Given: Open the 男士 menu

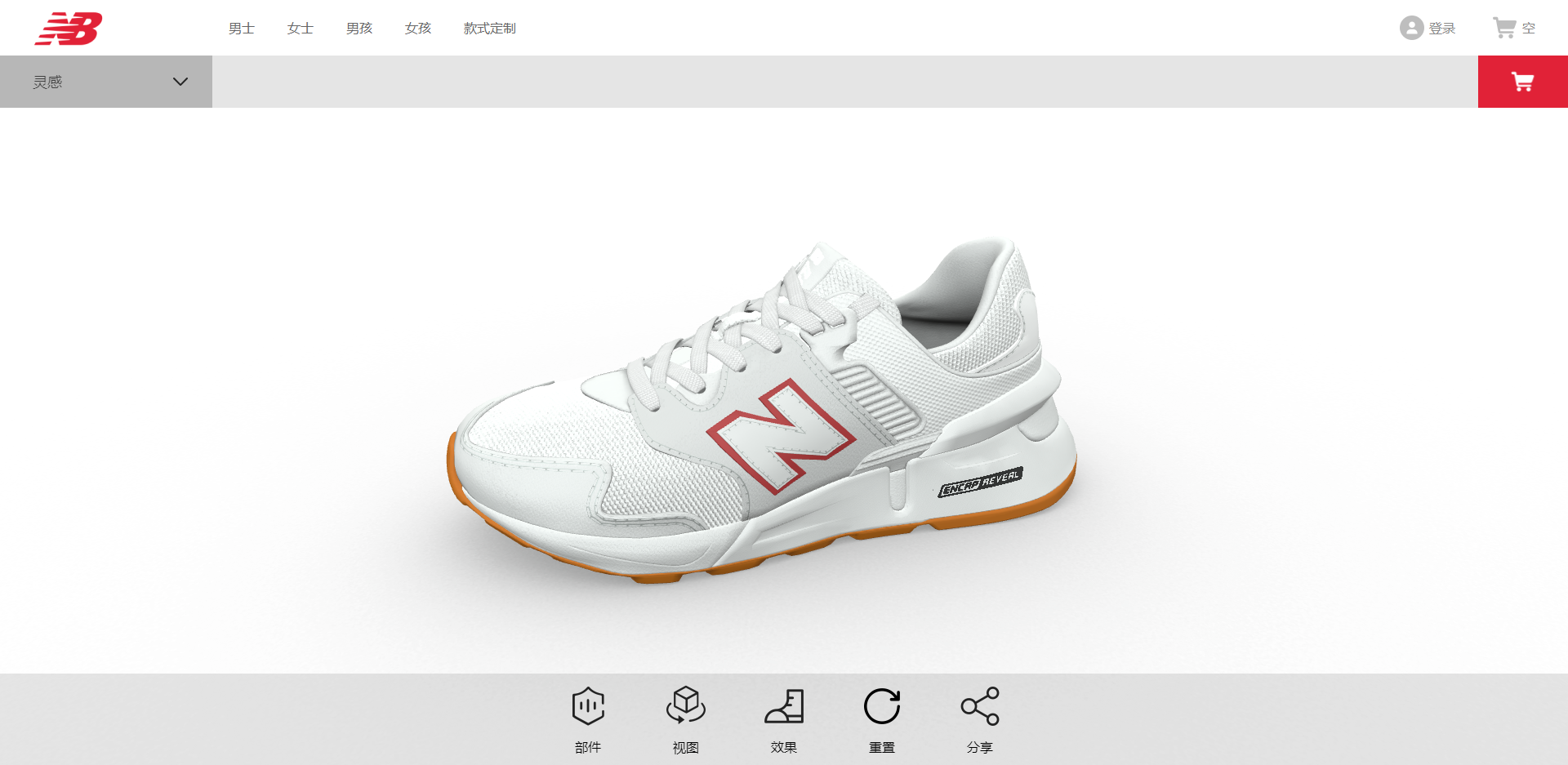Looking at the screenshot, I should 242,29.
